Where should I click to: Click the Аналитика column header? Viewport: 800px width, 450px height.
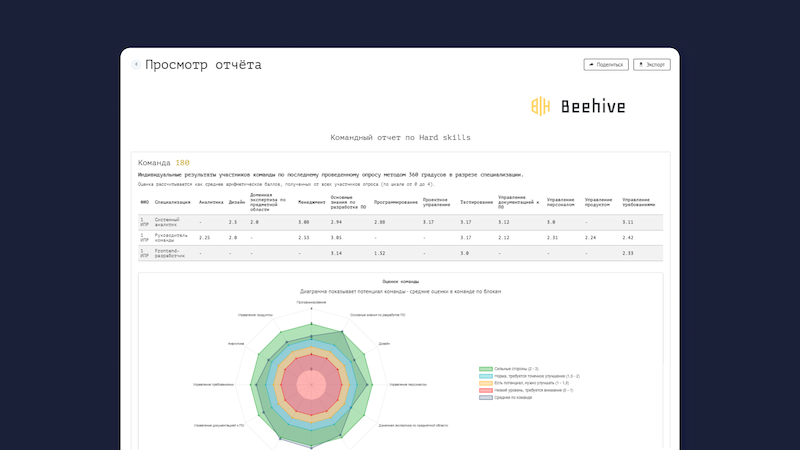click(211, 203)
